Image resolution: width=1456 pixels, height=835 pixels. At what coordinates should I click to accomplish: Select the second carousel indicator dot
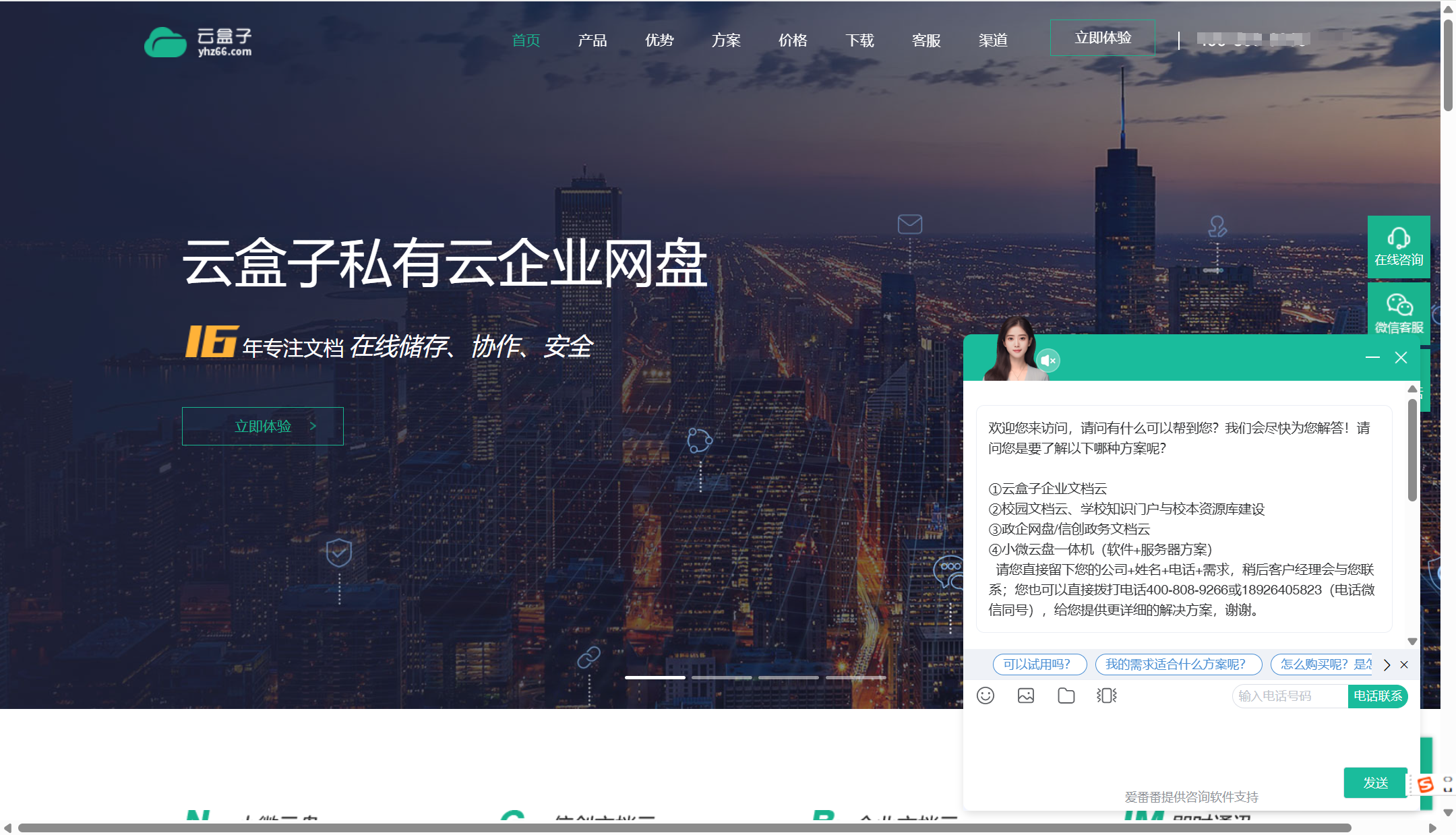click(722, 678)
